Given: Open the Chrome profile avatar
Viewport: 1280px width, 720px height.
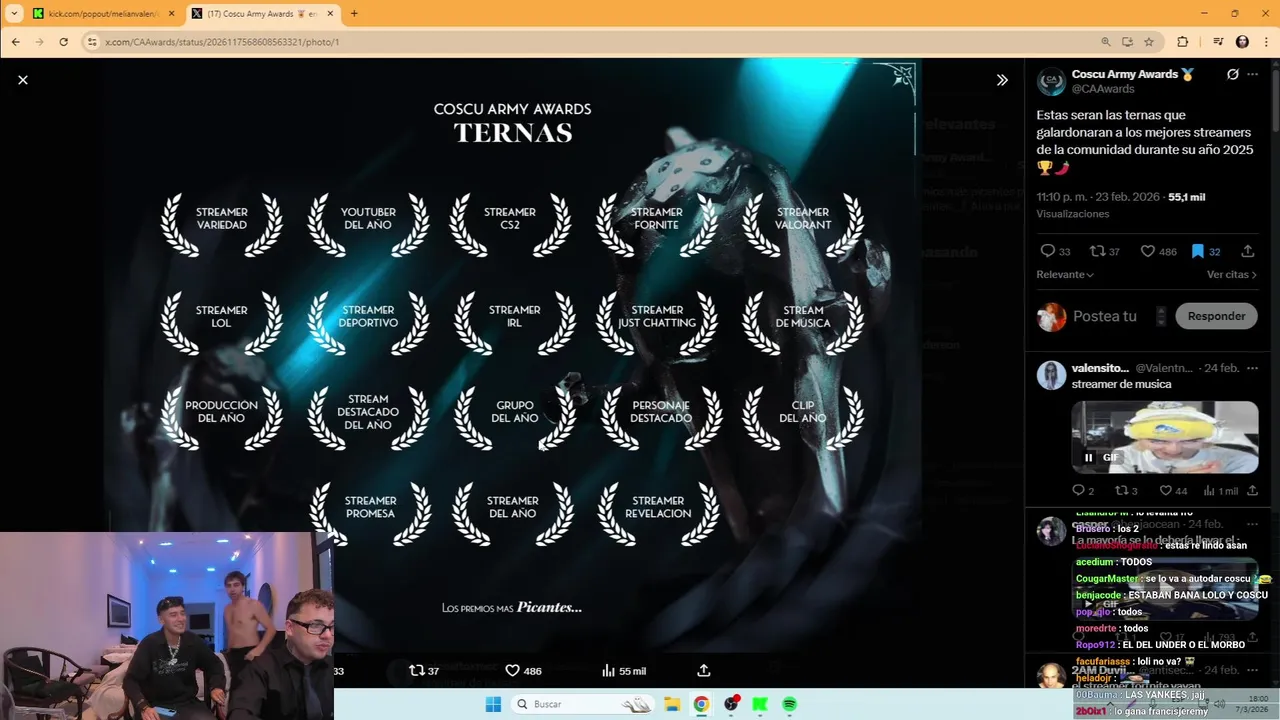Looking at the screenshot, I should click(x=1242, y=42).
